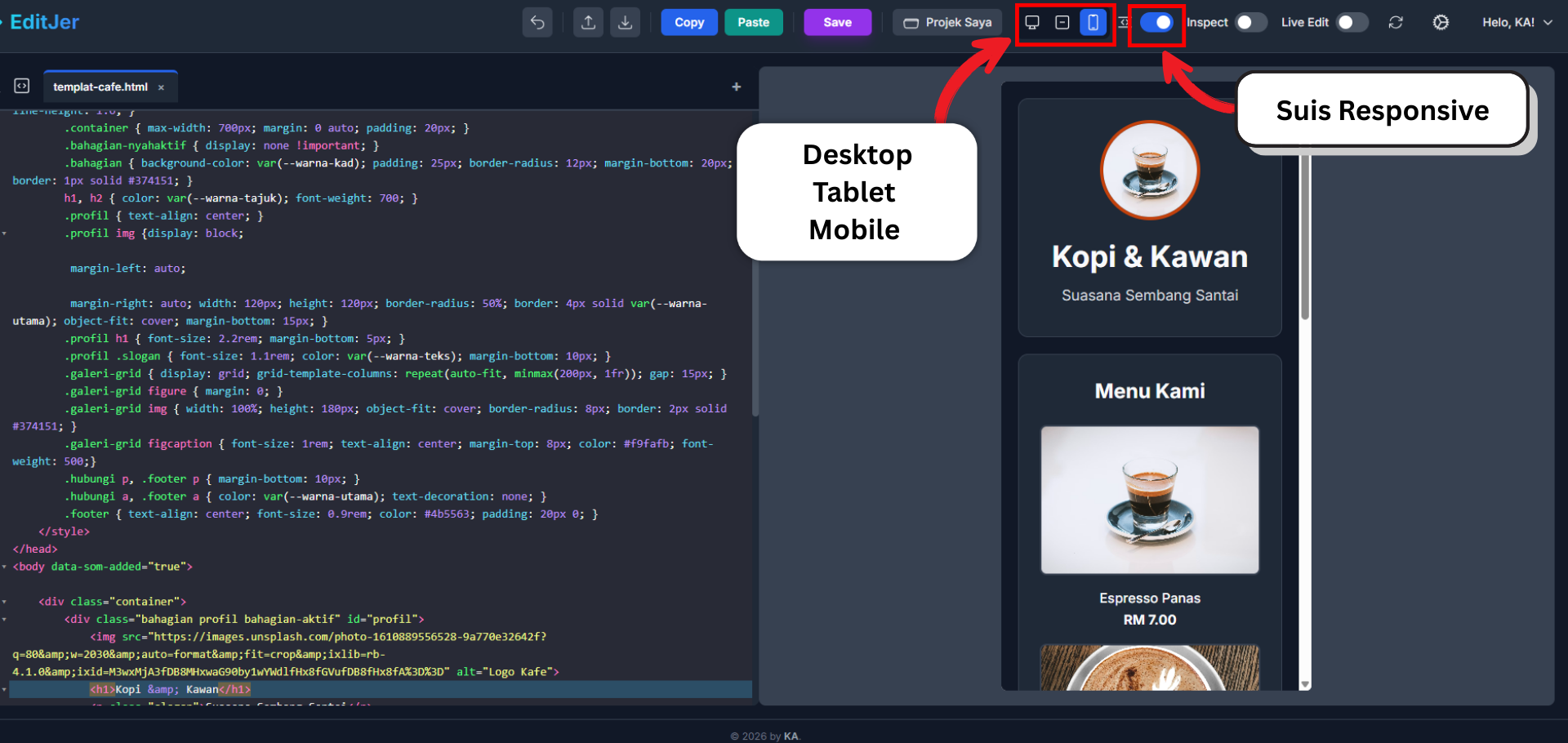Click the .bahagian-nyahaktif code line
This screenshot has width=1568, height=743.
(222, 145)
